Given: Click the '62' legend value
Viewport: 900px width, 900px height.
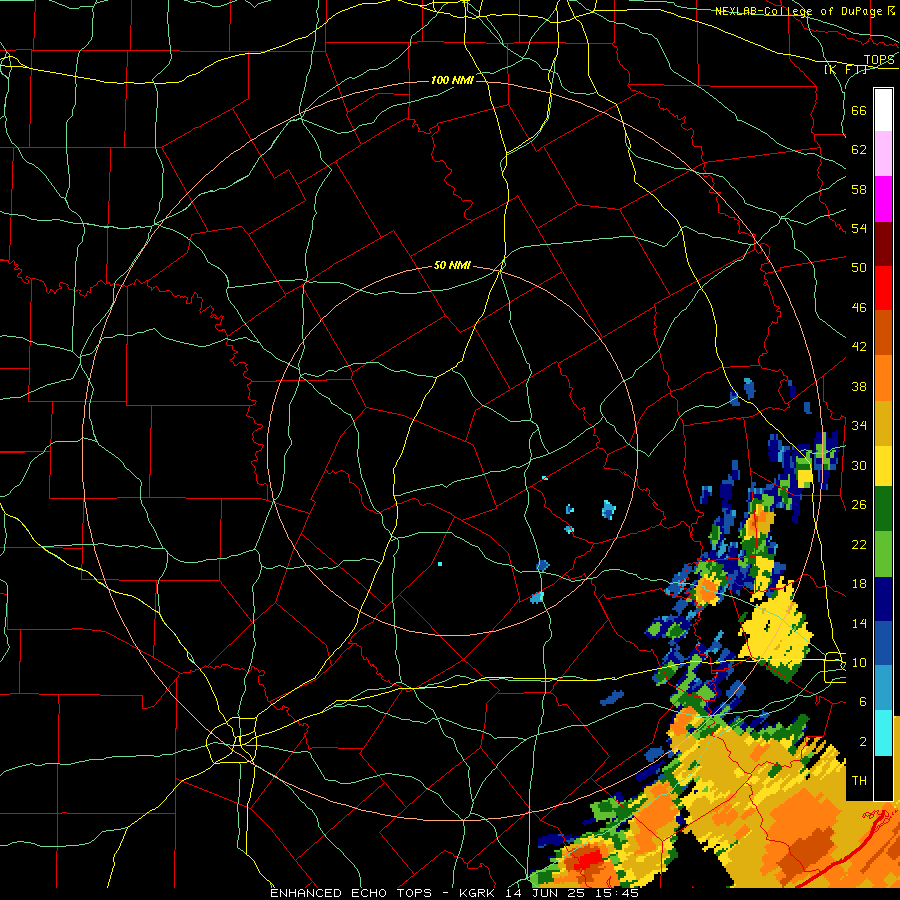Looking at the screenshot, I should pyautogui.click(x=859, y=150).
